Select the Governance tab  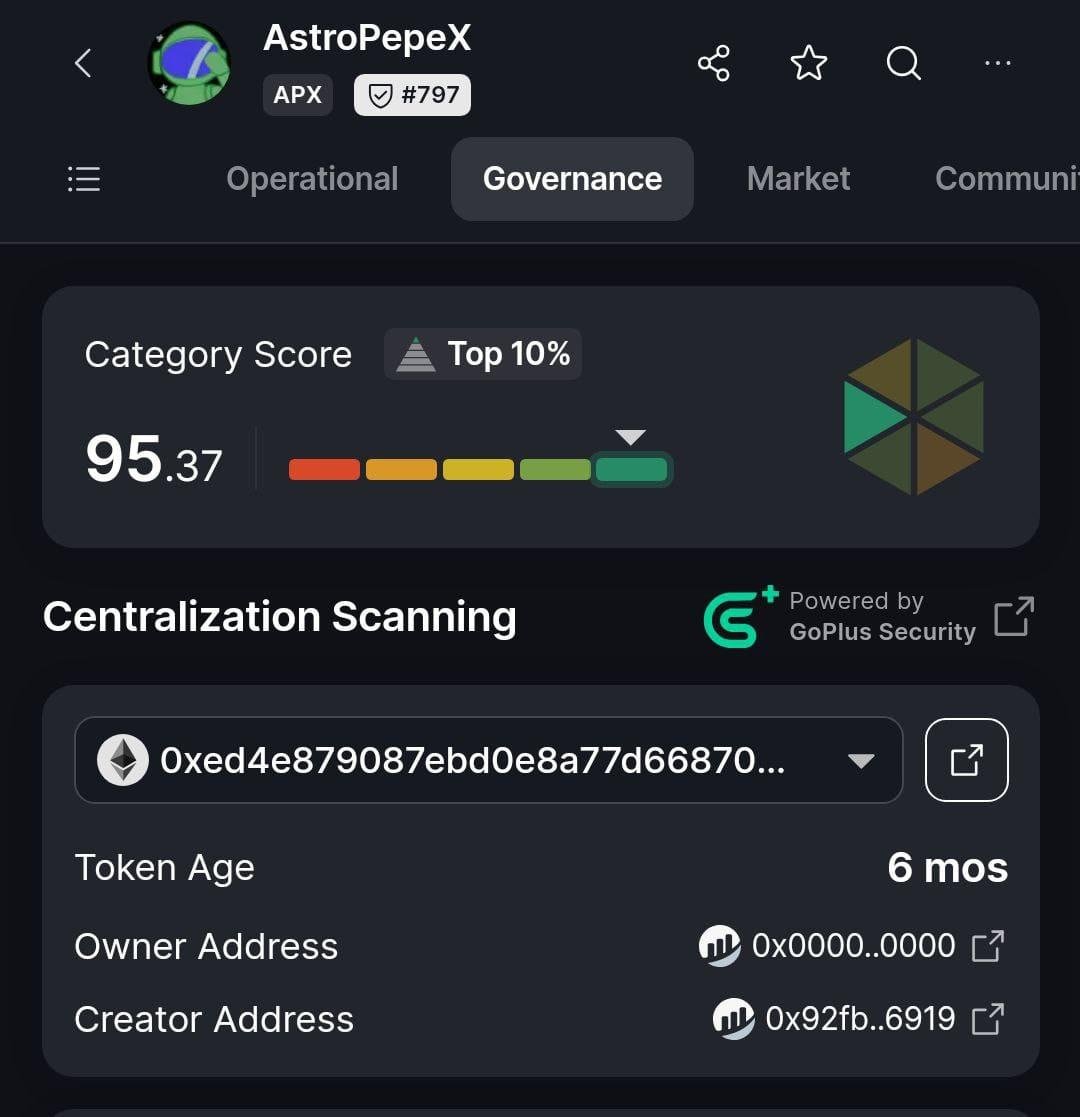point(572,179)
